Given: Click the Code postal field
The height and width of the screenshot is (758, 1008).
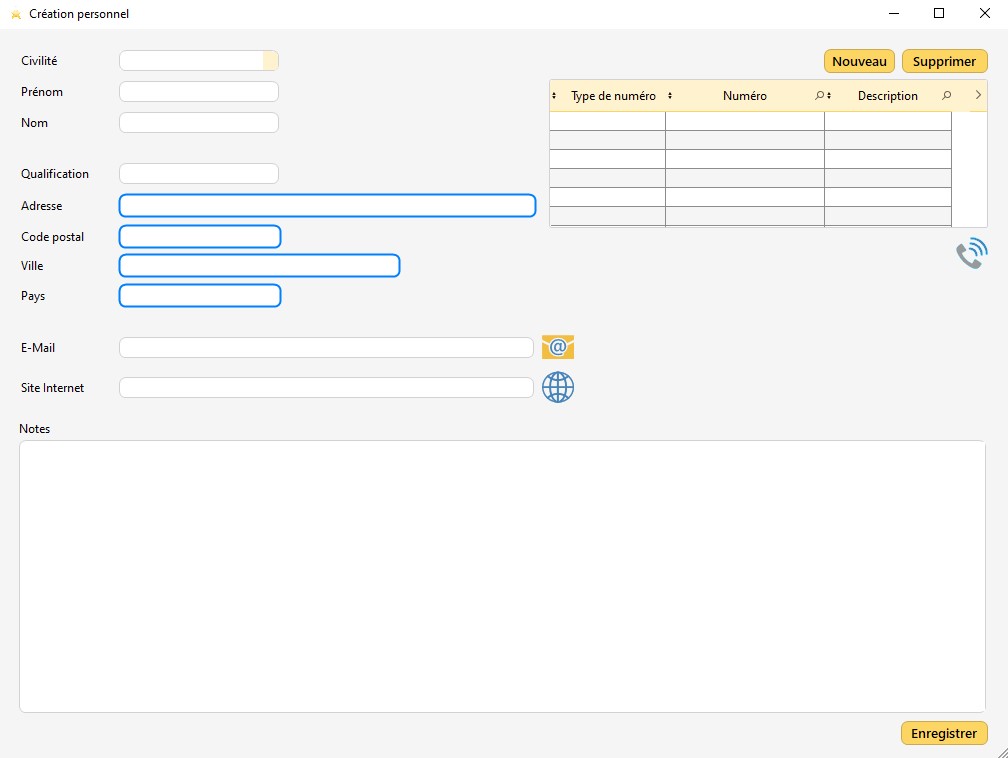Looking at the screenshot, I should (x=200, y=237).
